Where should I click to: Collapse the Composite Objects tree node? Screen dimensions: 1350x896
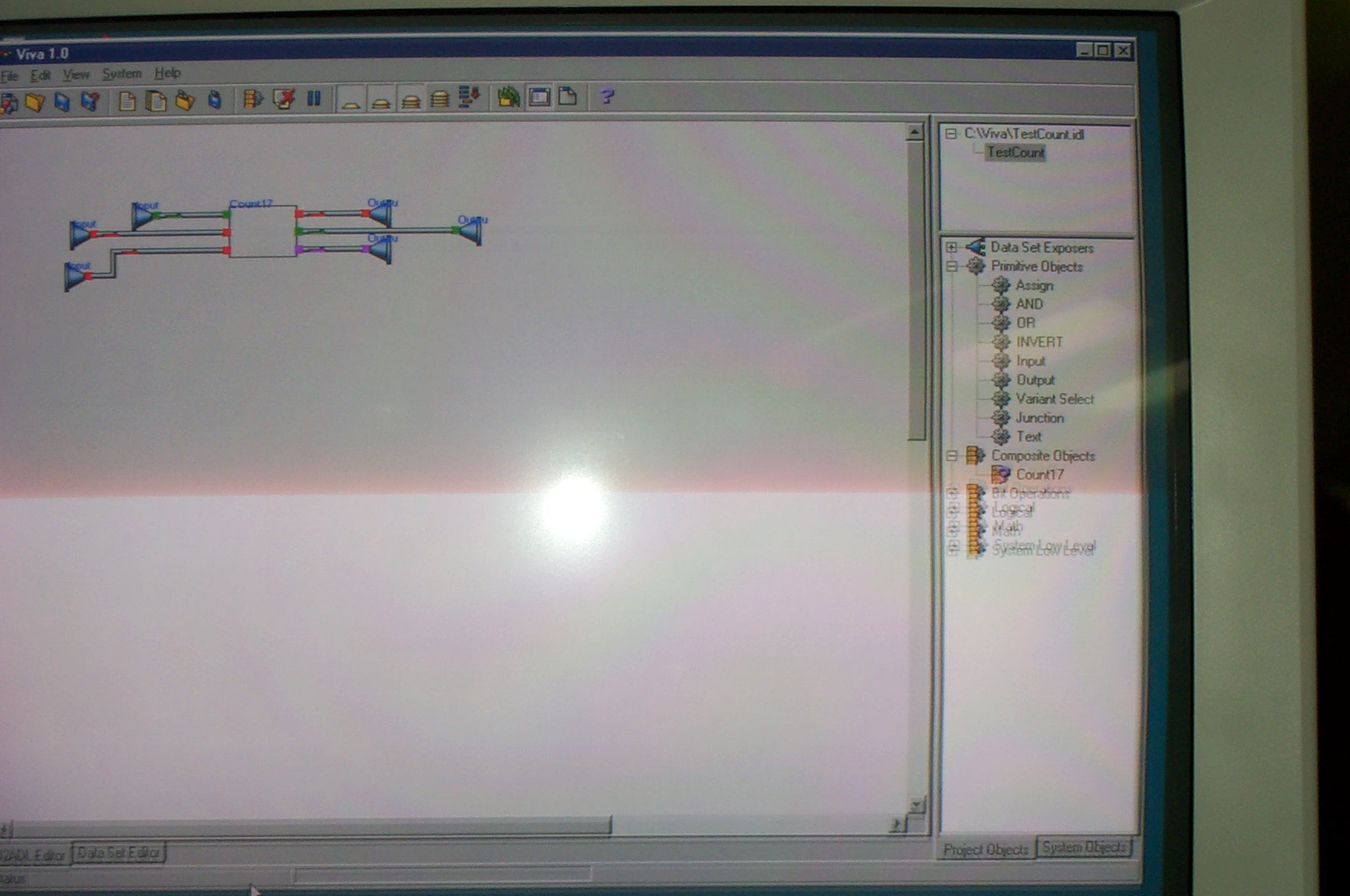pos(951,456)
